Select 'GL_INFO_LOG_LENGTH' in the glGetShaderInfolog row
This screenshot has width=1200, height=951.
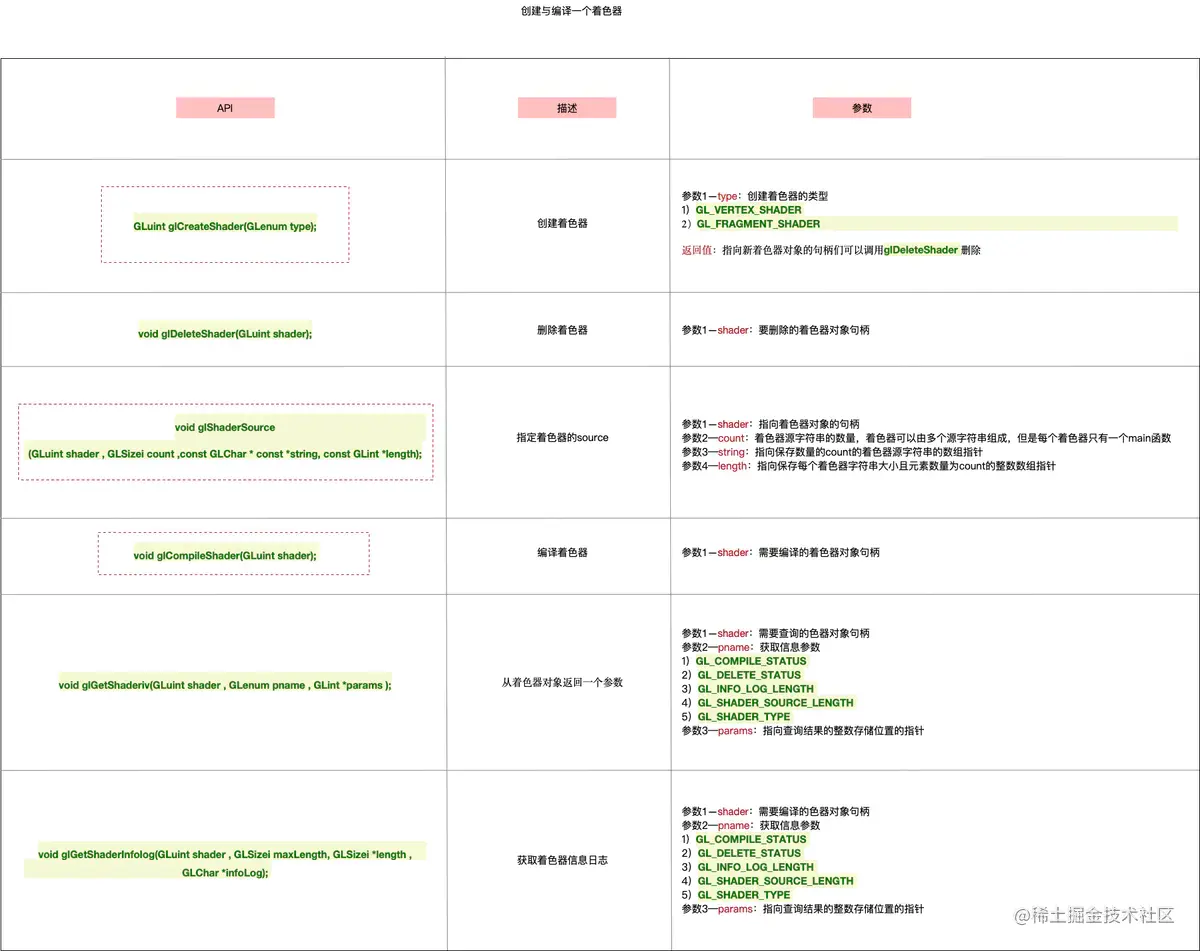[x=756, y=867]
